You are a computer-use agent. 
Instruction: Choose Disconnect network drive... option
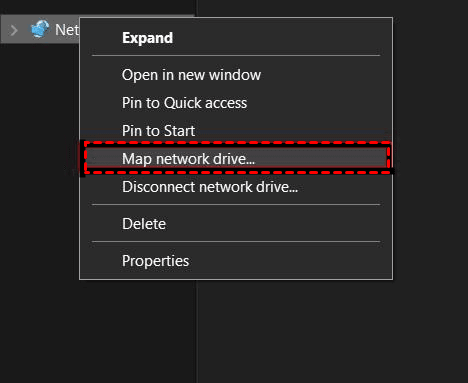[x=210, y=187]
